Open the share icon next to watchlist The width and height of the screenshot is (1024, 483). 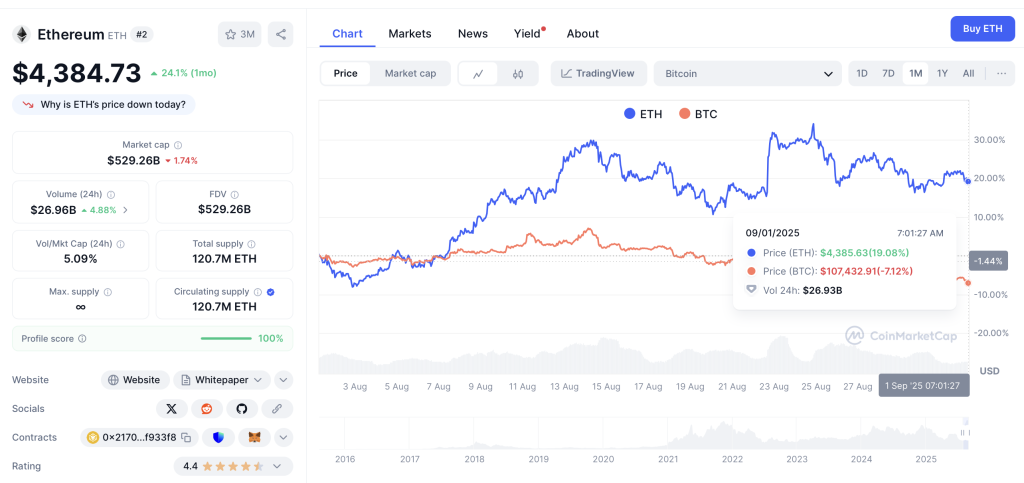281,35
